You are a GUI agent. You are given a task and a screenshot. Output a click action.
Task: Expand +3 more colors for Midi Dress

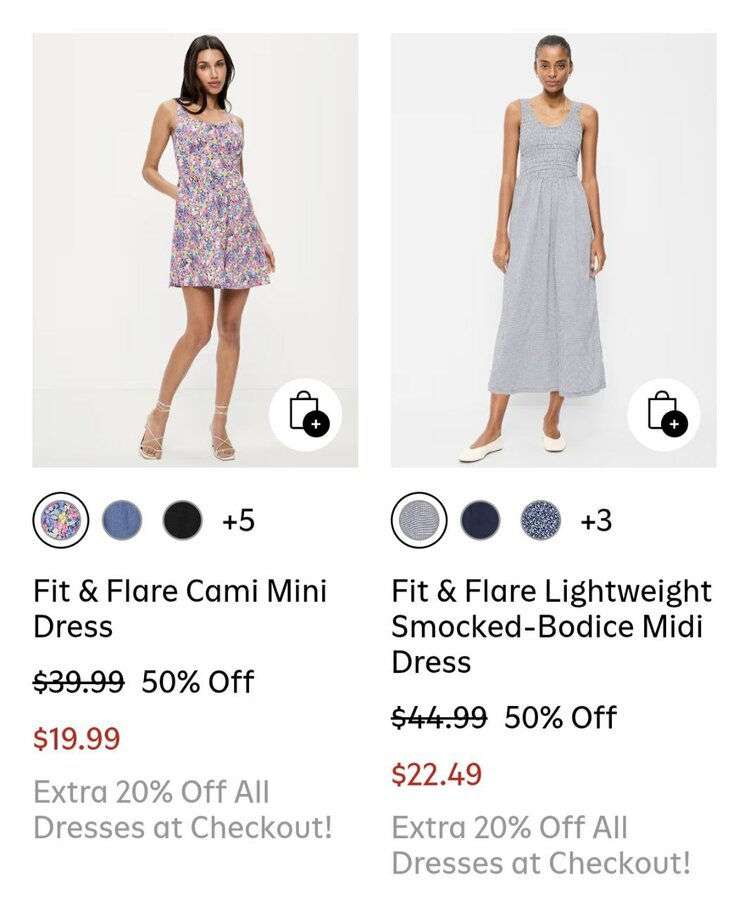pyautogui.click(x=596, y=521)
